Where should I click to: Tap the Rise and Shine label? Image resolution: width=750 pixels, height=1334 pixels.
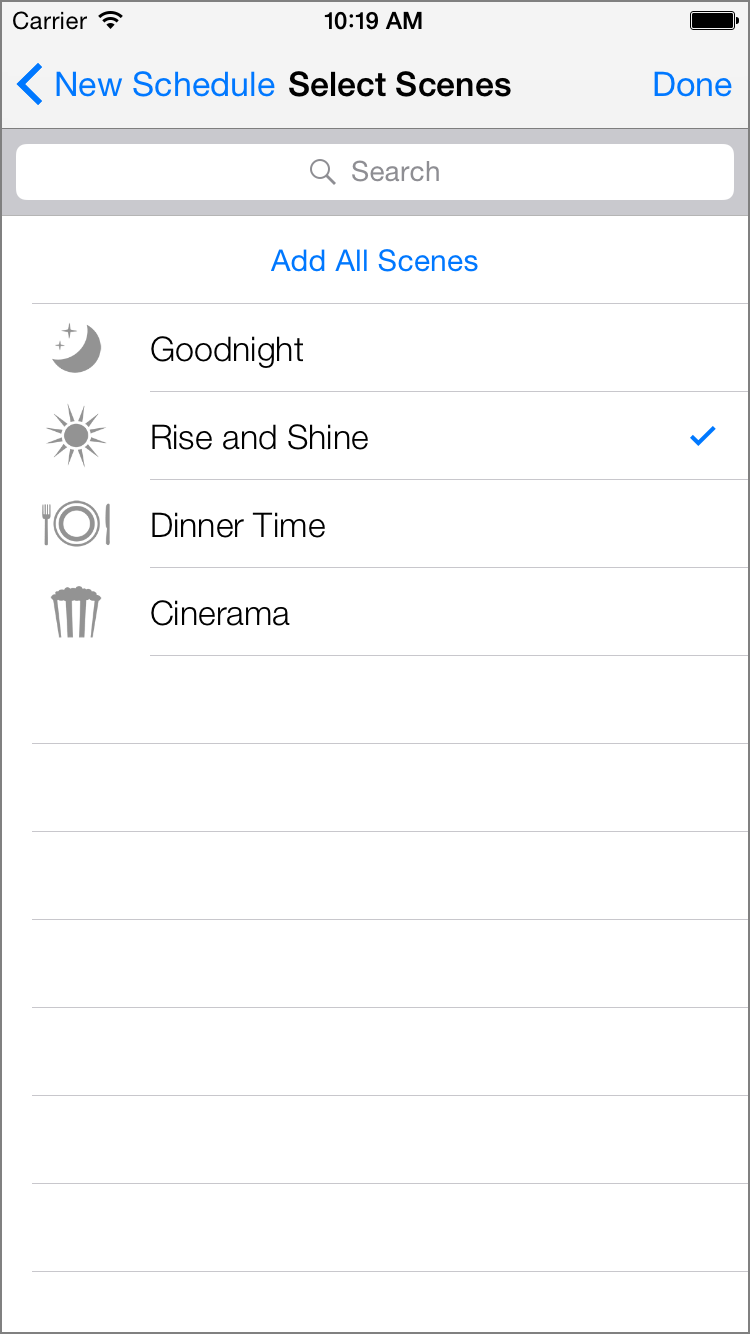tap(259, 437)
